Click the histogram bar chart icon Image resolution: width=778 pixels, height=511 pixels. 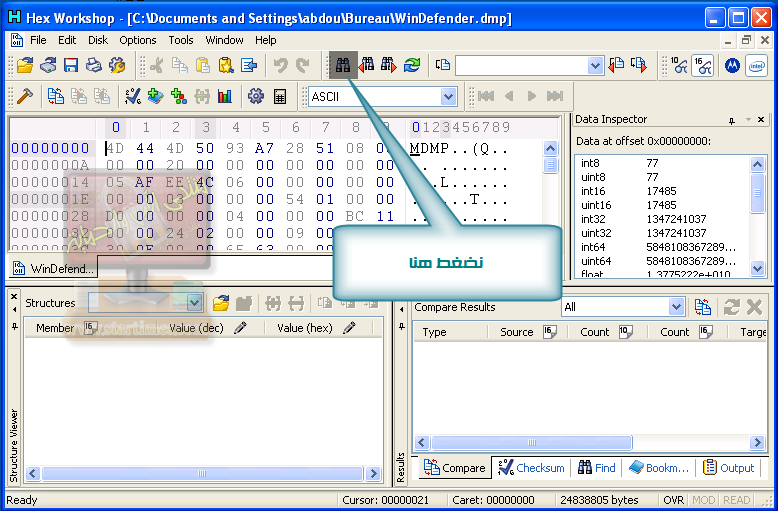(x=225, y=96)
